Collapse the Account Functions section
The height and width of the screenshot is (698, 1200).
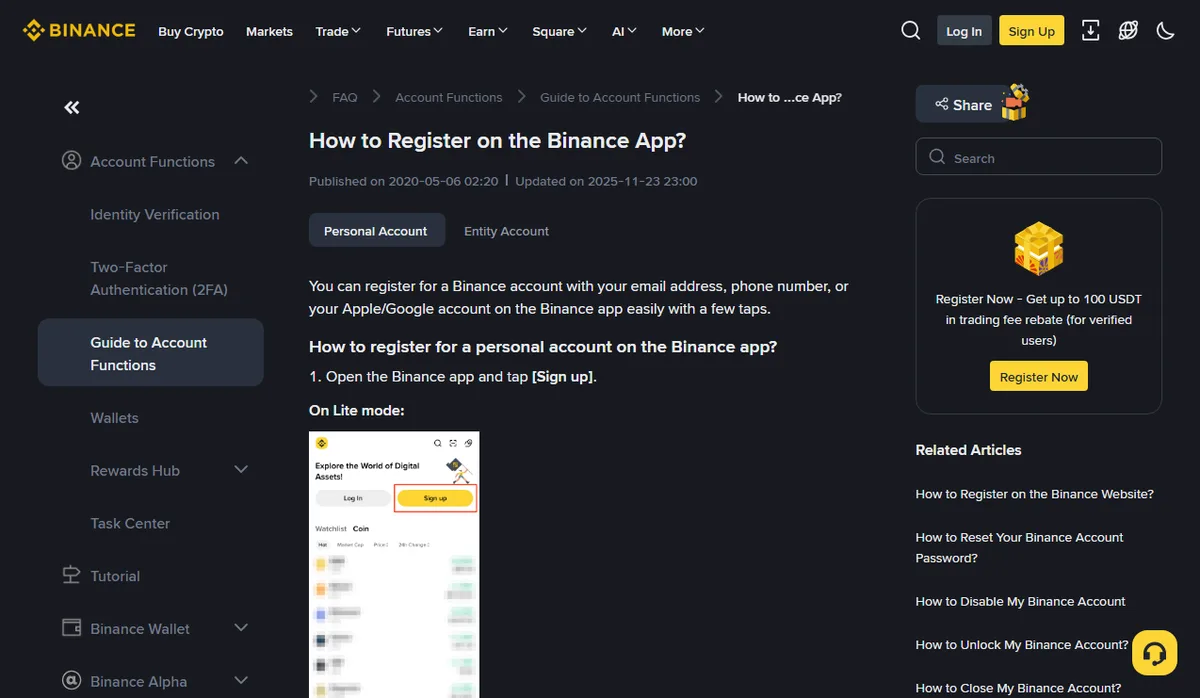coord(241,161)
